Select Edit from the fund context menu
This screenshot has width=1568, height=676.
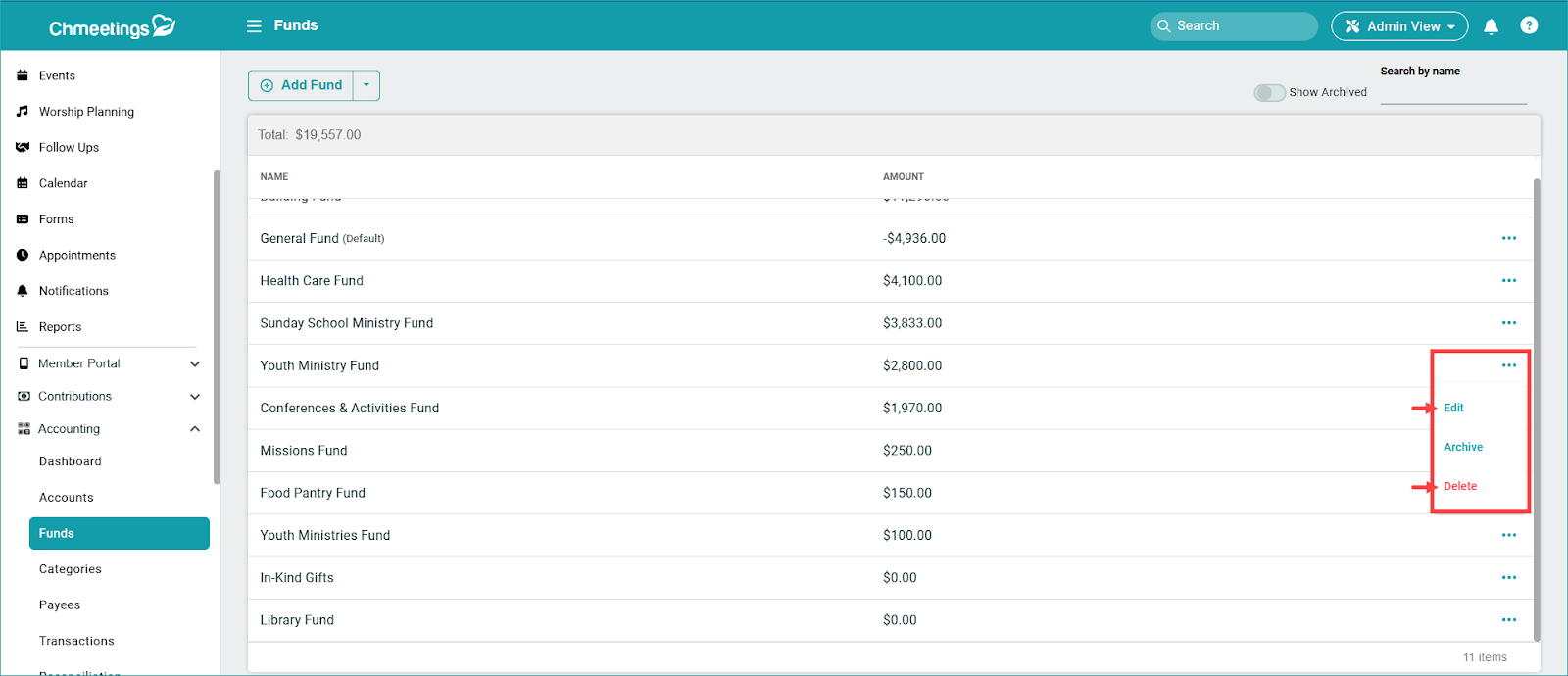tap(1453, 408)
